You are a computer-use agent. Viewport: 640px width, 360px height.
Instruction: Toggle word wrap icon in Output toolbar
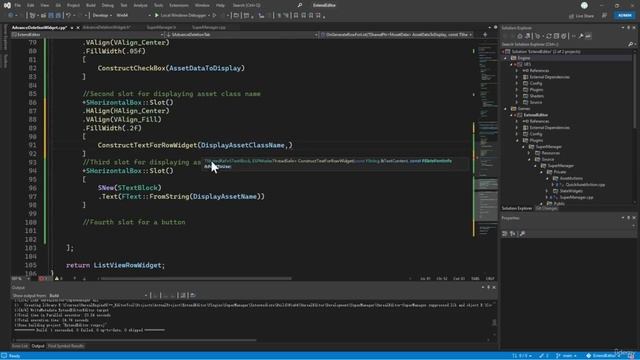(x=182, y=296)
